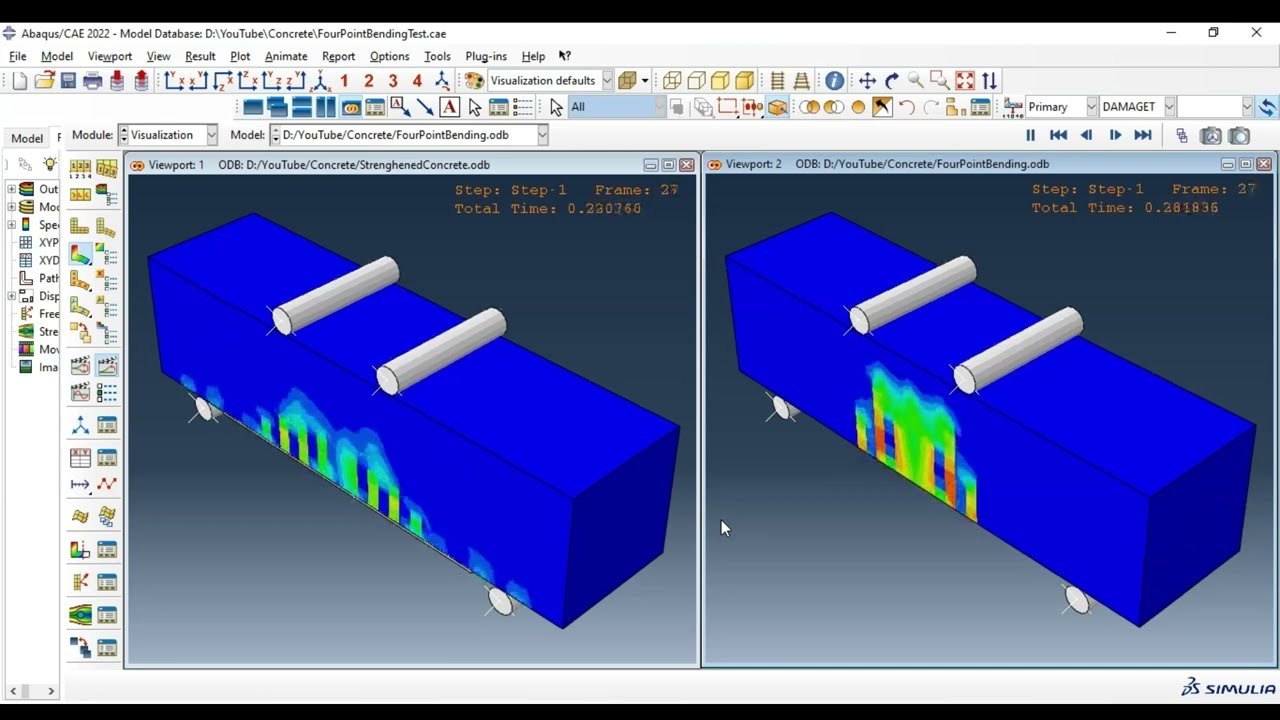Screen dimensions: 1280x720
Task: Apply user-specified view 1
Action: (345, 81)
